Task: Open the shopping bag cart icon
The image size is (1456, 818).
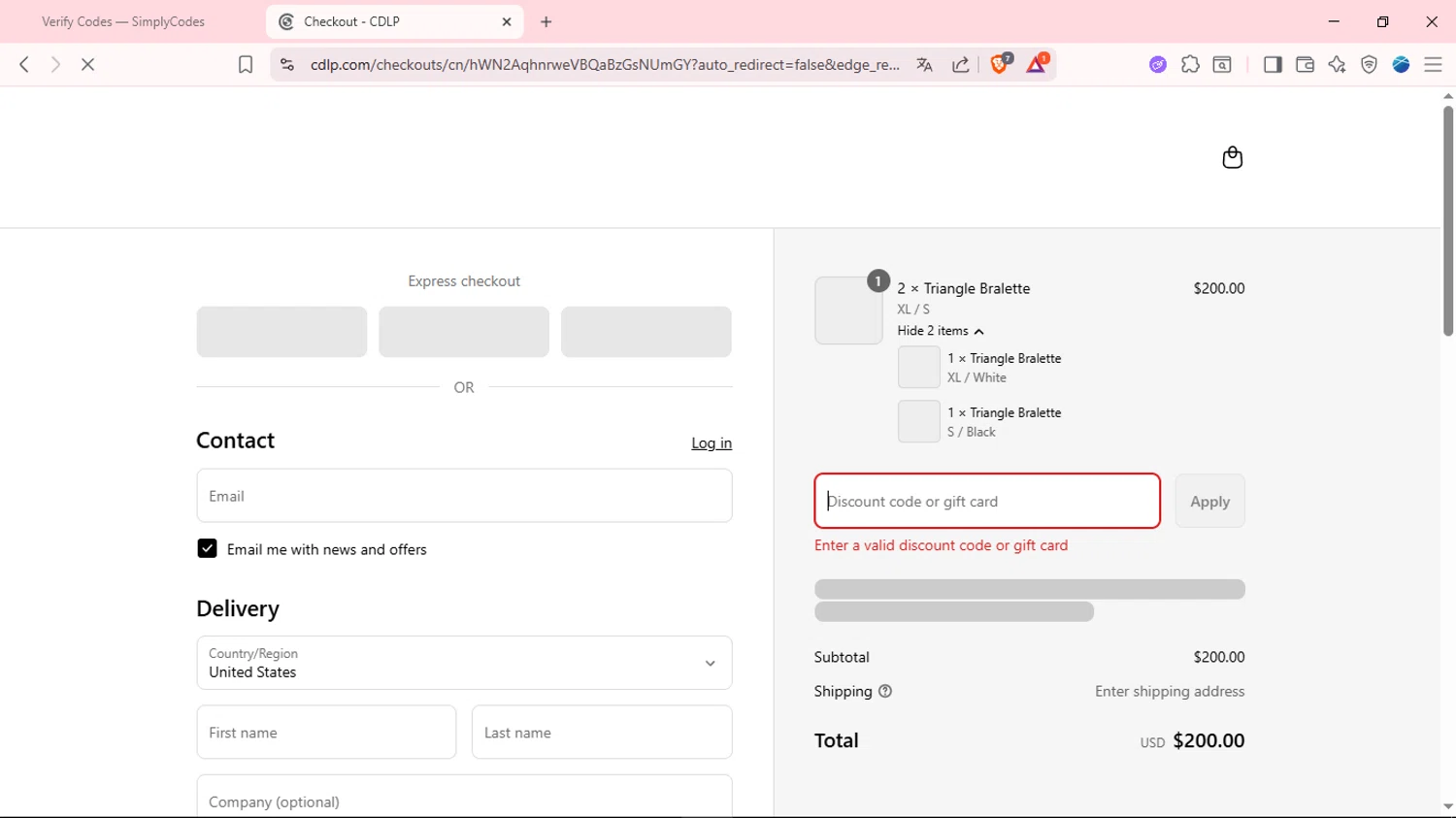Action: [1232, 157]
